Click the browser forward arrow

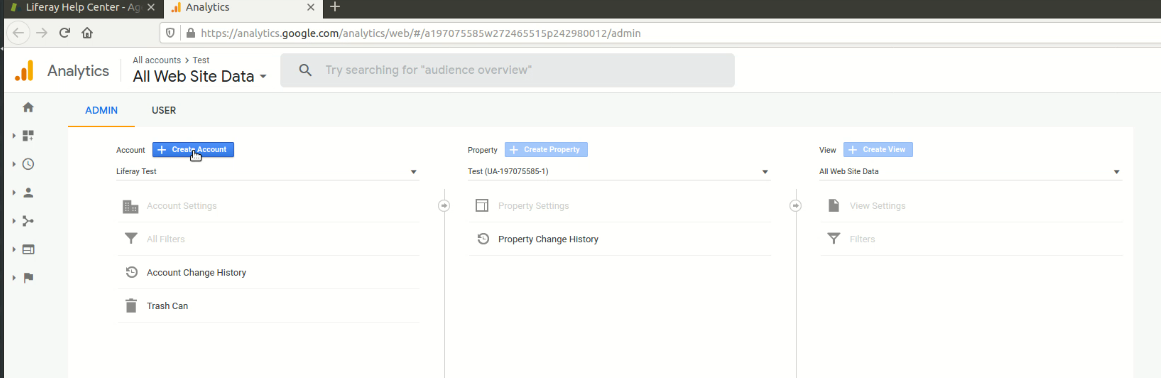(x=41, y=33)
